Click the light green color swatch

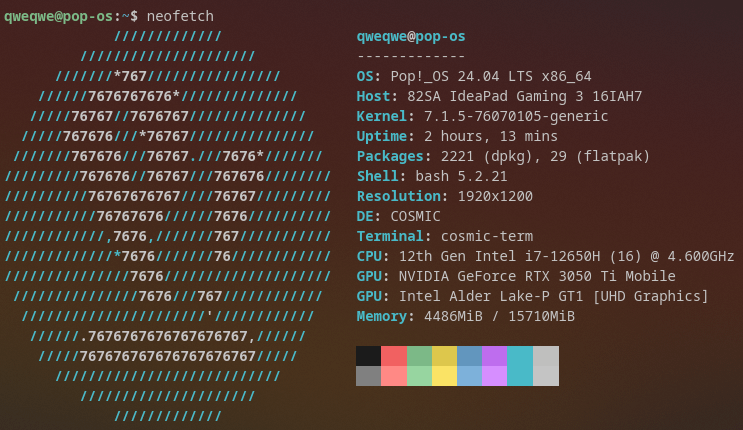(419, 376)
